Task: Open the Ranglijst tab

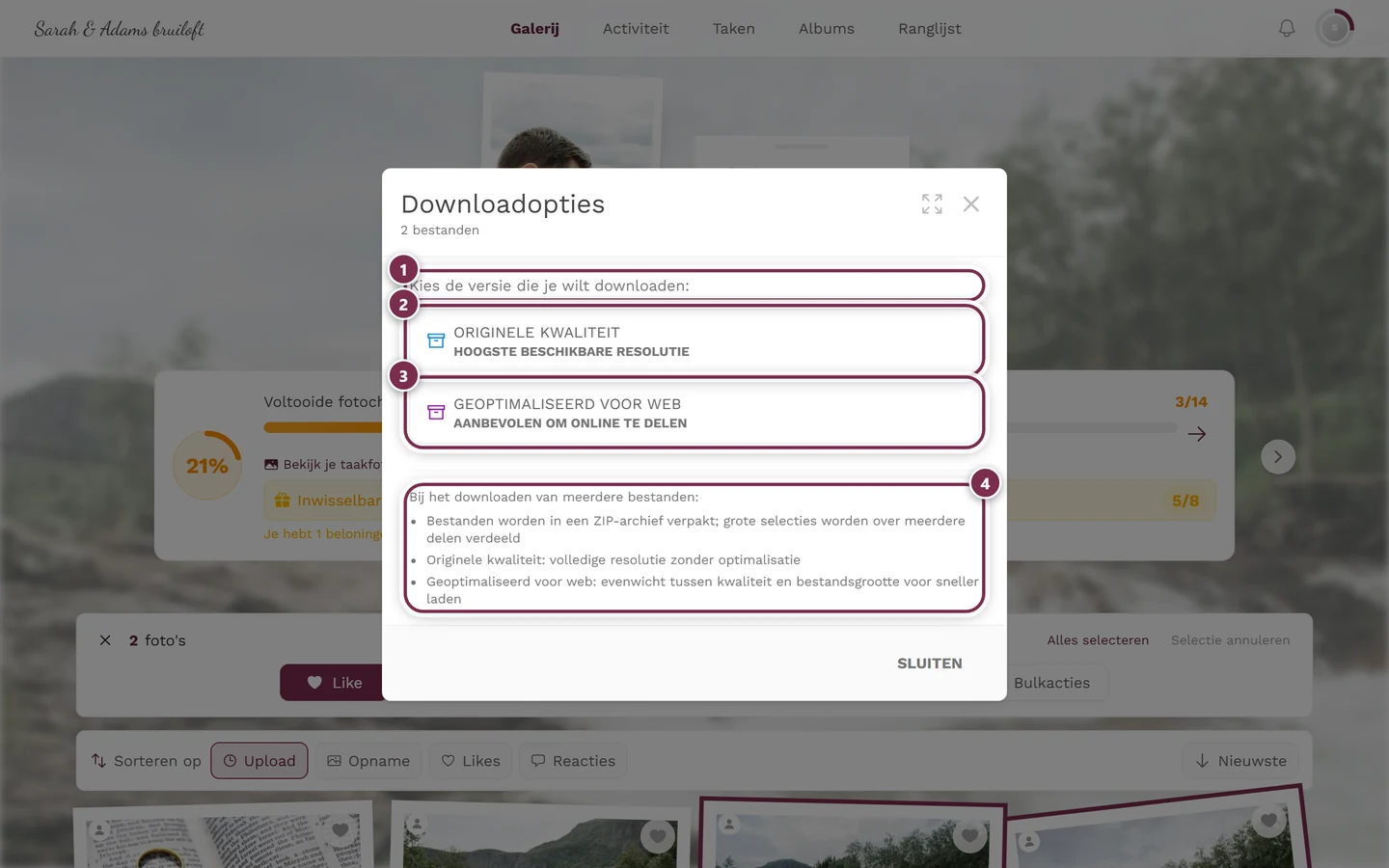Action: [930, 29]
